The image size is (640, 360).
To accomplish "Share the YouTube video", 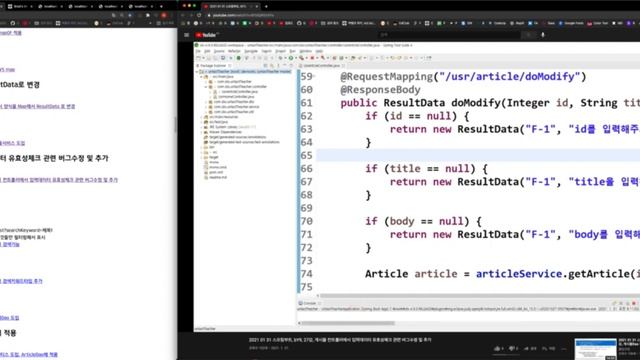I will click(530, 349).
